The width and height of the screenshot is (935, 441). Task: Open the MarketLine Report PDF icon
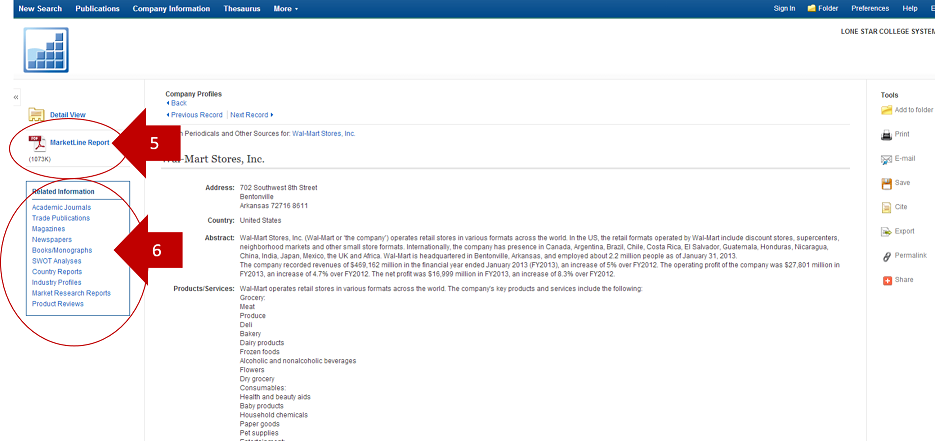(x=37, y=143)
